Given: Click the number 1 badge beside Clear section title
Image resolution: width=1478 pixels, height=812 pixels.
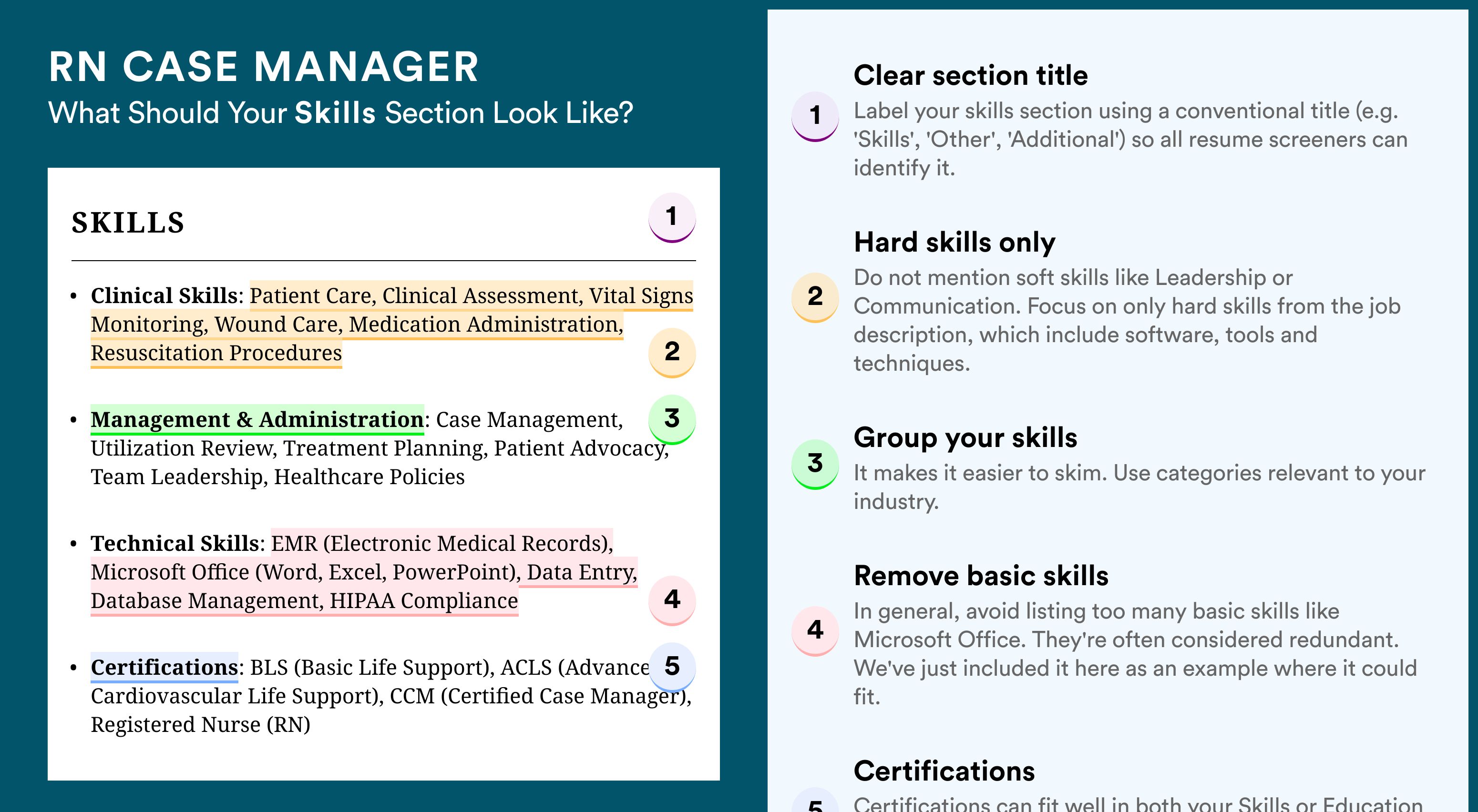Looking at the screenshot, I should (815, 116).
